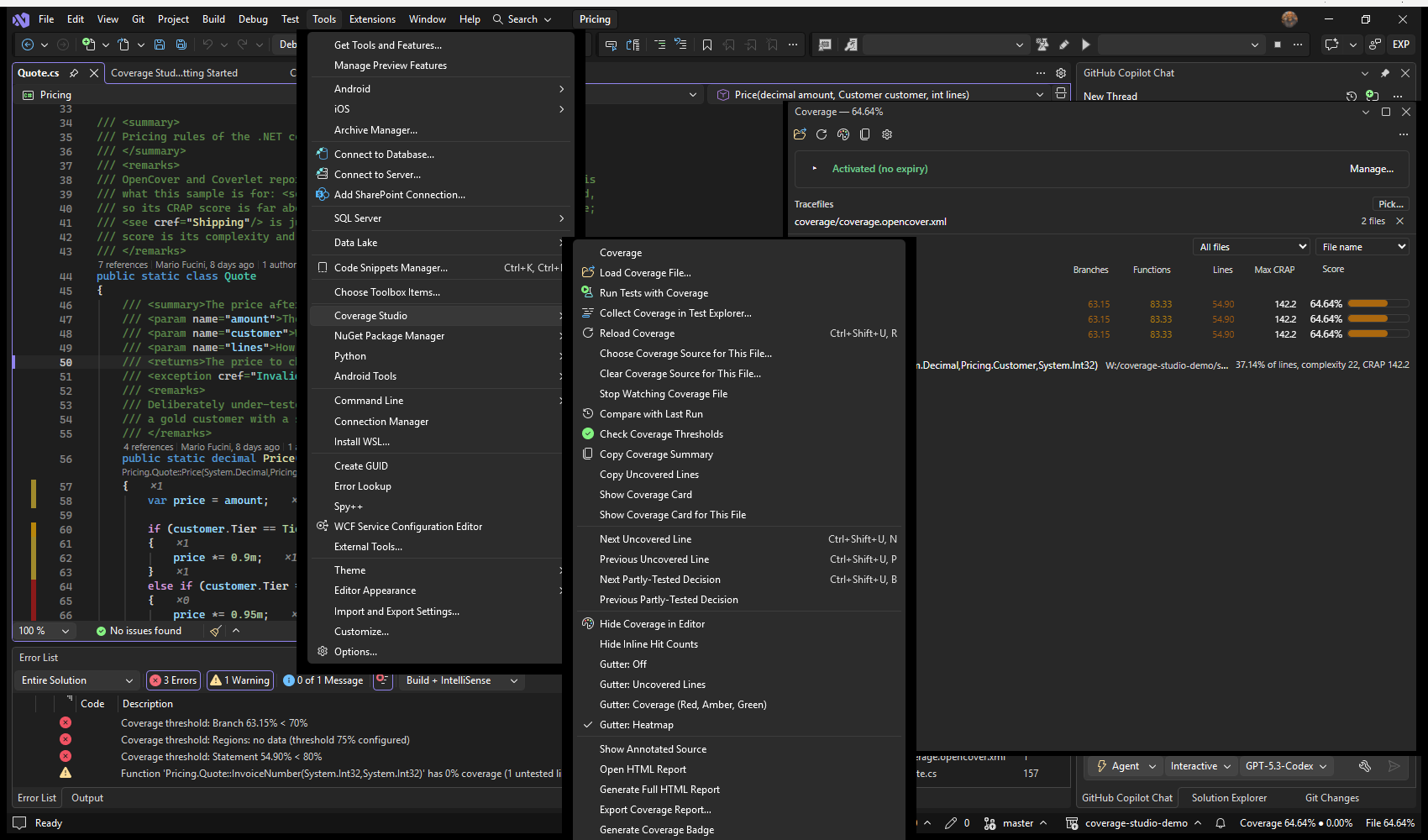Click the Save All toolbar icon
The image size is (1428, 840).
click(x=181, y=45)
